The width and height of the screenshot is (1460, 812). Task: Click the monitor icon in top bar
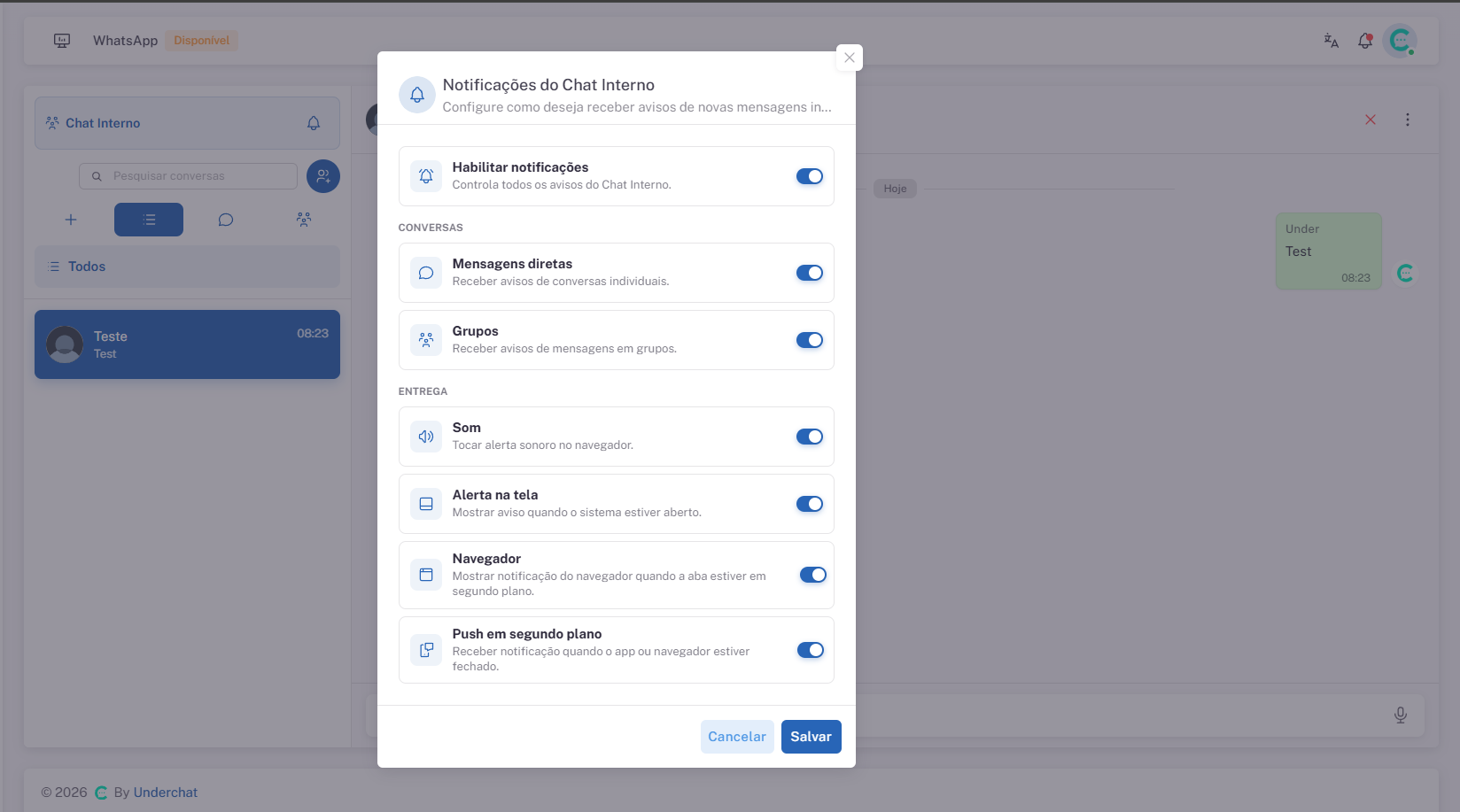[62, 41]
